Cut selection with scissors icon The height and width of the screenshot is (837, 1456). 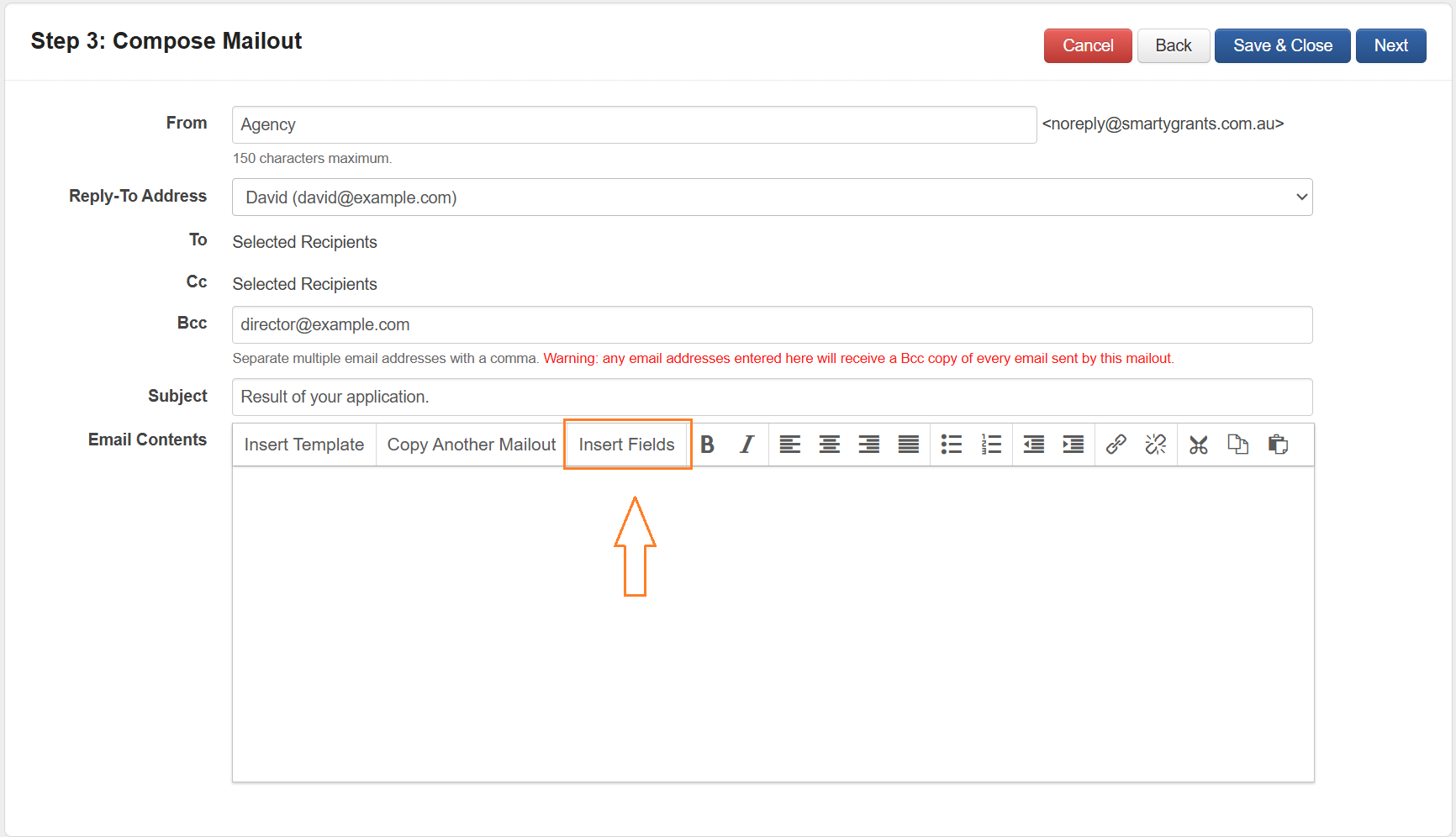(1198, 445)
